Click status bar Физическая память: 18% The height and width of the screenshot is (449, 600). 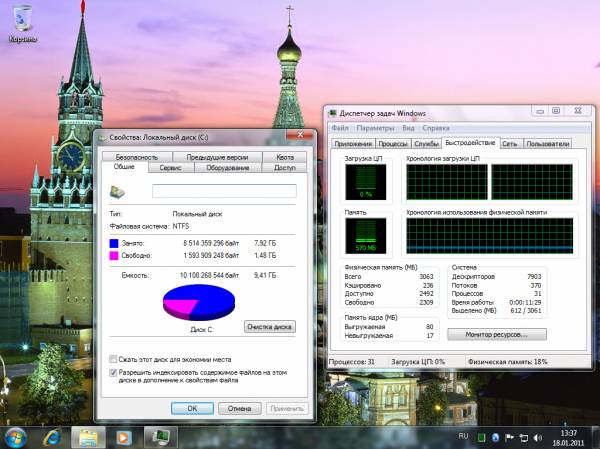(x=507, y=361)
